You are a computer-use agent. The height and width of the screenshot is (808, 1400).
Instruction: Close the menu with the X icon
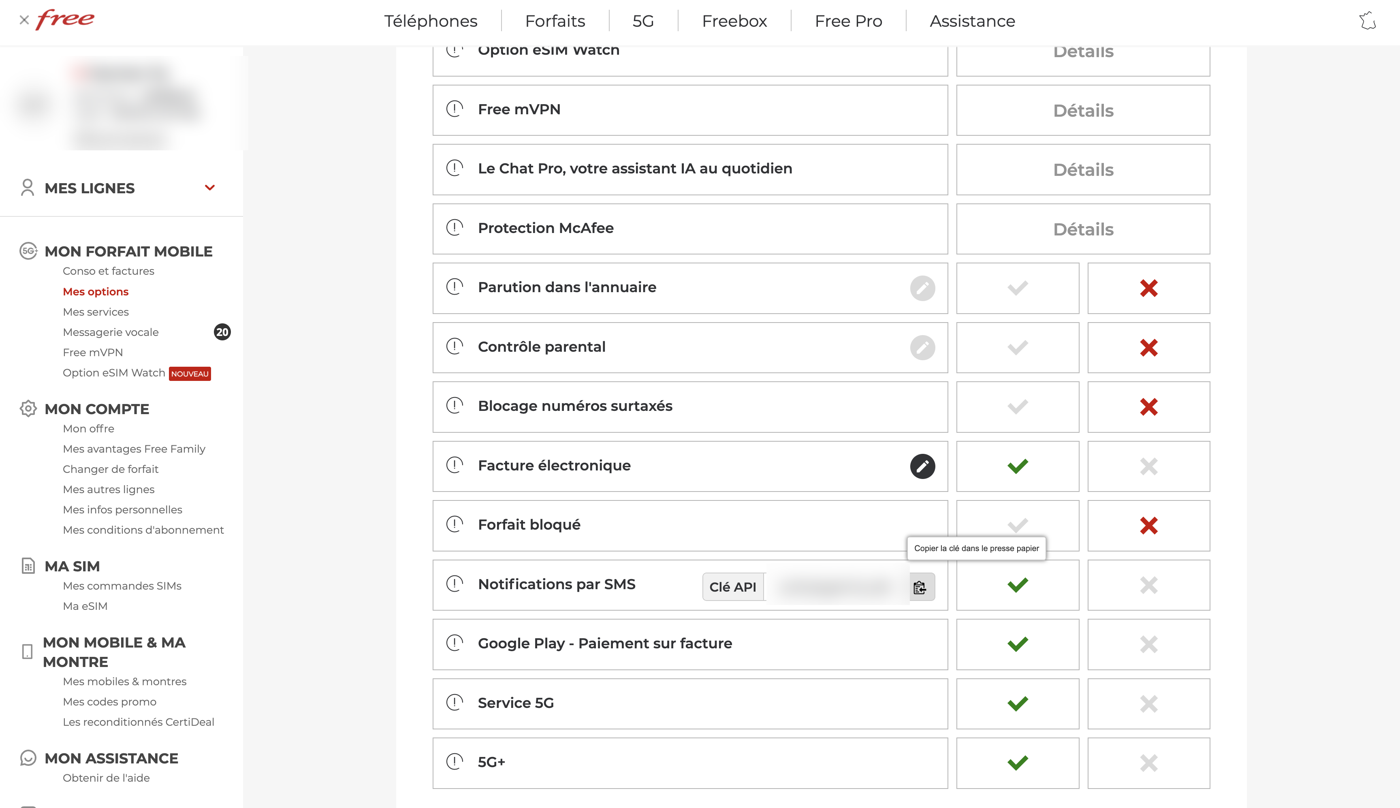[24, 20]
